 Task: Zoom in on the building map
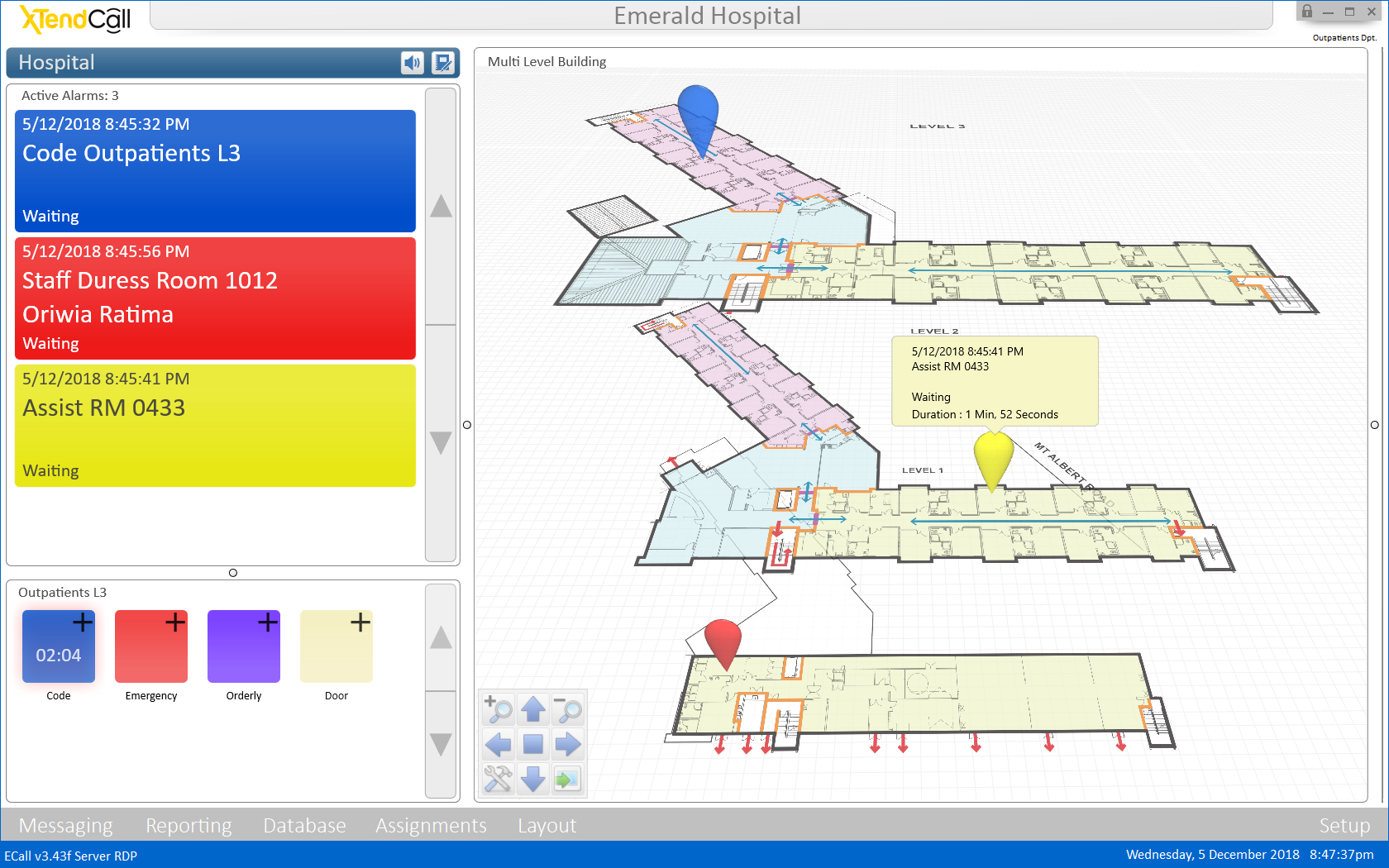pyautogui.click(x=499, y=709)
